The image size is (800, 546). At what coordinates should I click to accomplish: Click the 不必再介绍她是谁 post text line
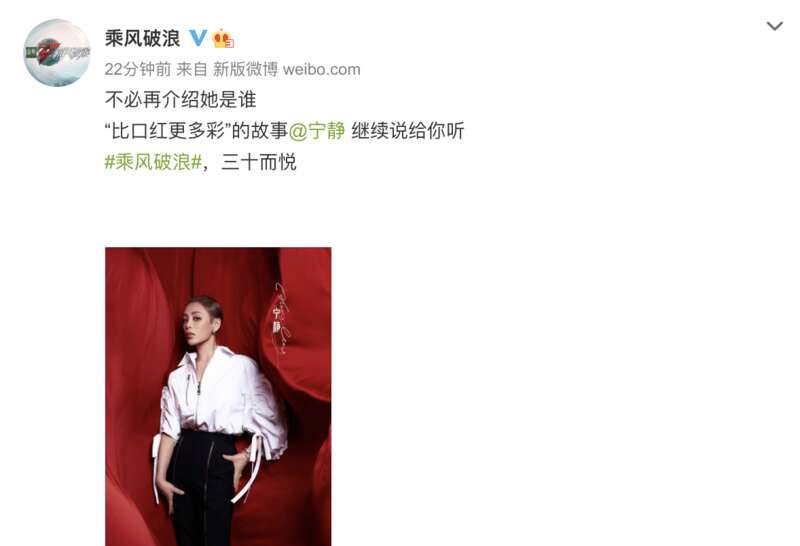[x=180, y=100]
